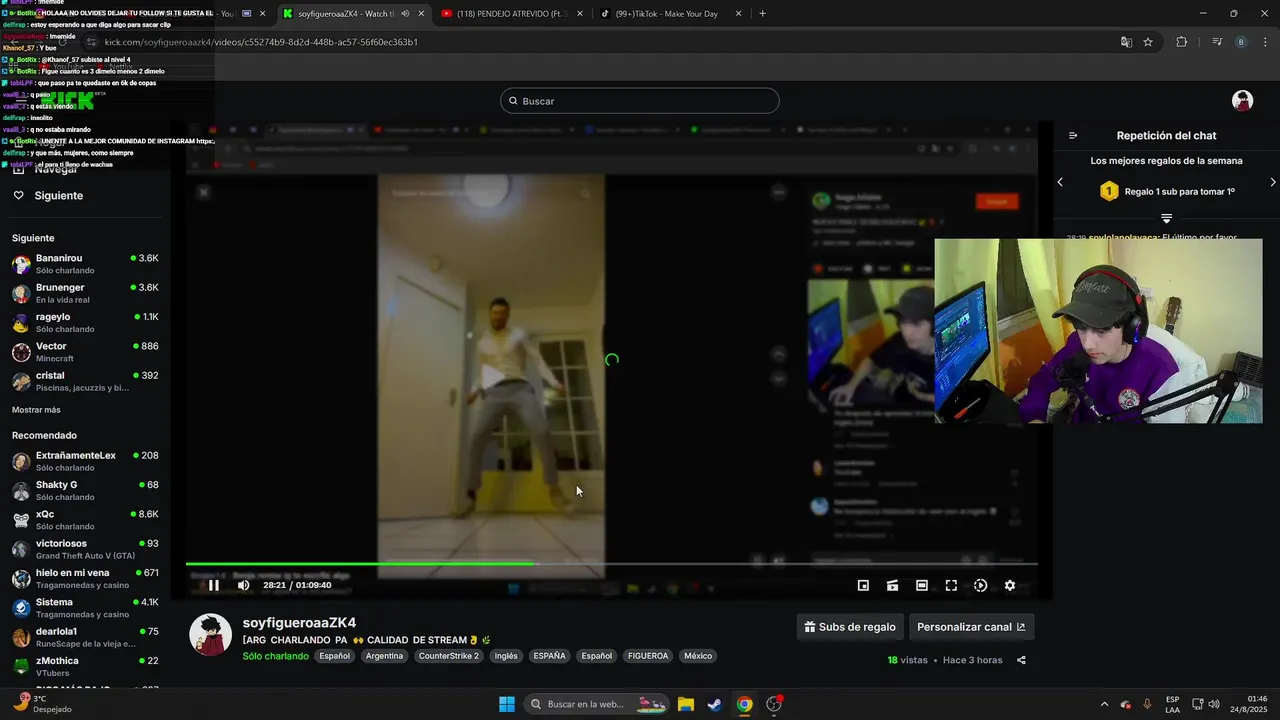The width and height of the screenshot is (1280, 720).
Task: Open volume control in system tray
Action: click(x=1214, y=704)
